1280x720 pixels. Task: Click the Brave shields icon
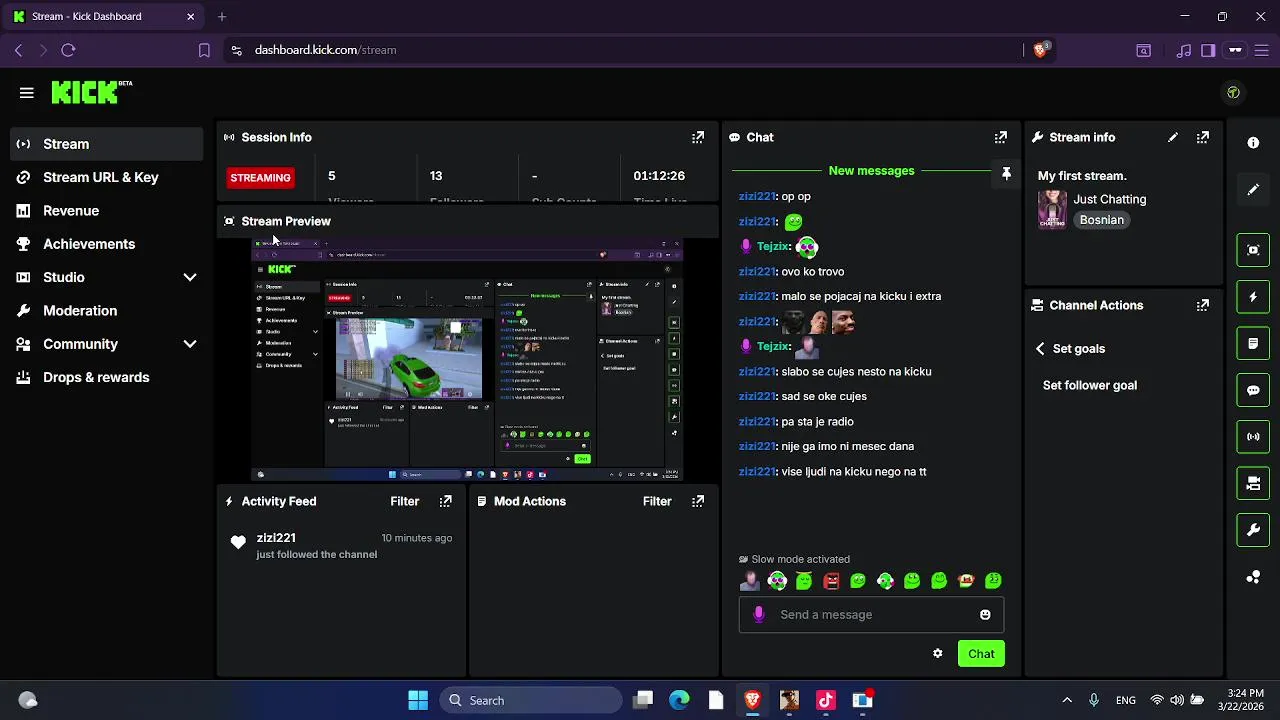pos(1040,50)
